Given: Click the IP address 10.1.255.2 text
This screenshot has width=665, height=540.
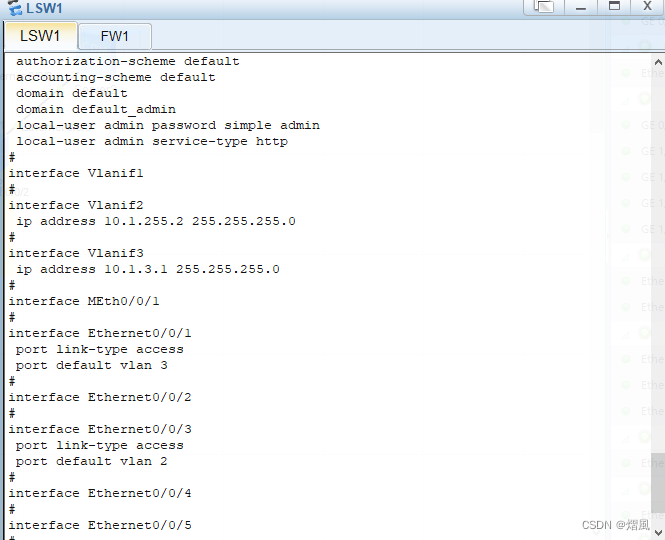Looking at the screenshot, I should (144, 221).
